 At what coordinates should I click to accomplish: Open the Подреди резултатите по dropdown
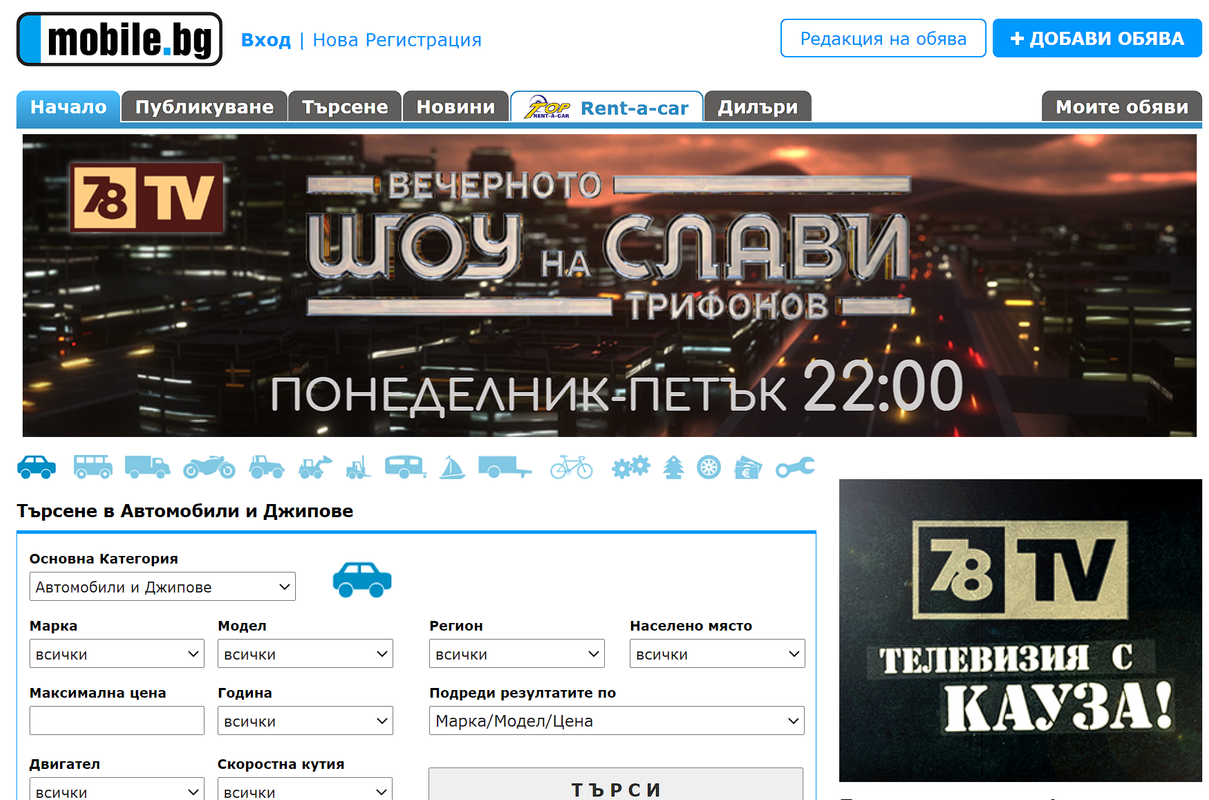click(617, 721)
